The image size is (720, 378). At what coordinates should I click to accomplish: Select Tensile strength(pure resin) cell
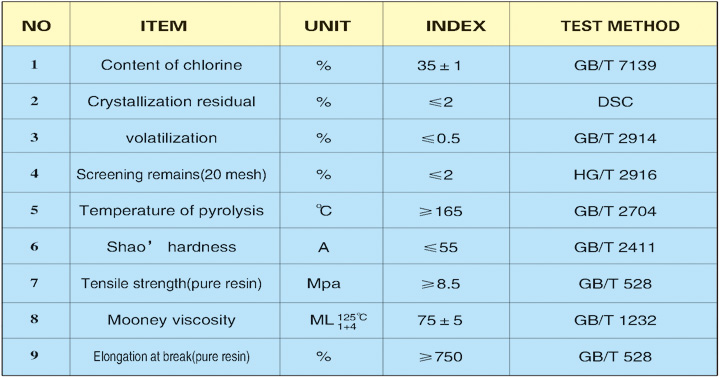(x=171, y=283)
